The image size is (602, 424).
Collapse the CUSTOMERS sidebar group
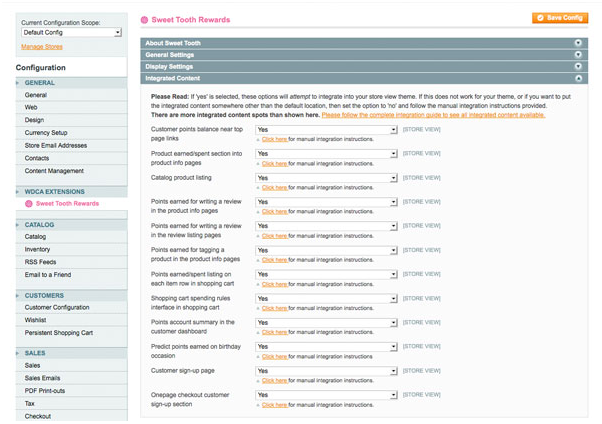[x=71, y=295]
